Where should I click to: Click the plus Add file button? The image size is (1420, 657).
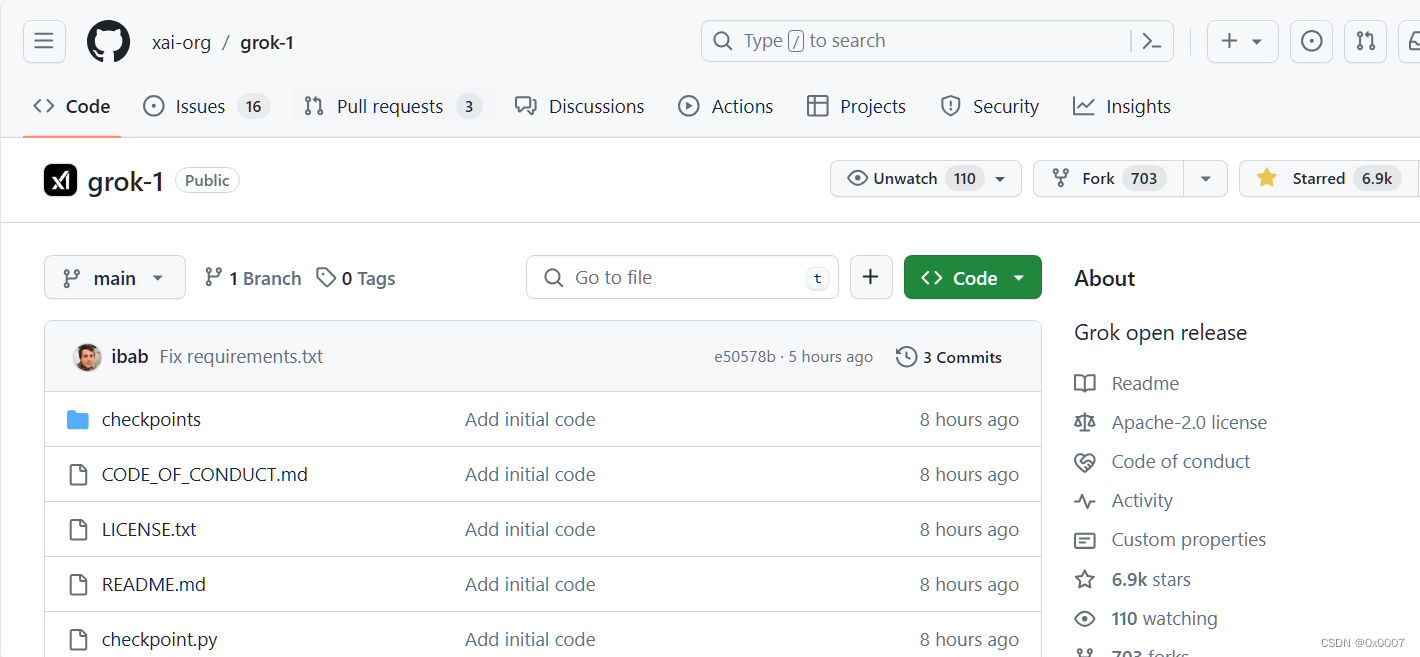click(871, 277)
